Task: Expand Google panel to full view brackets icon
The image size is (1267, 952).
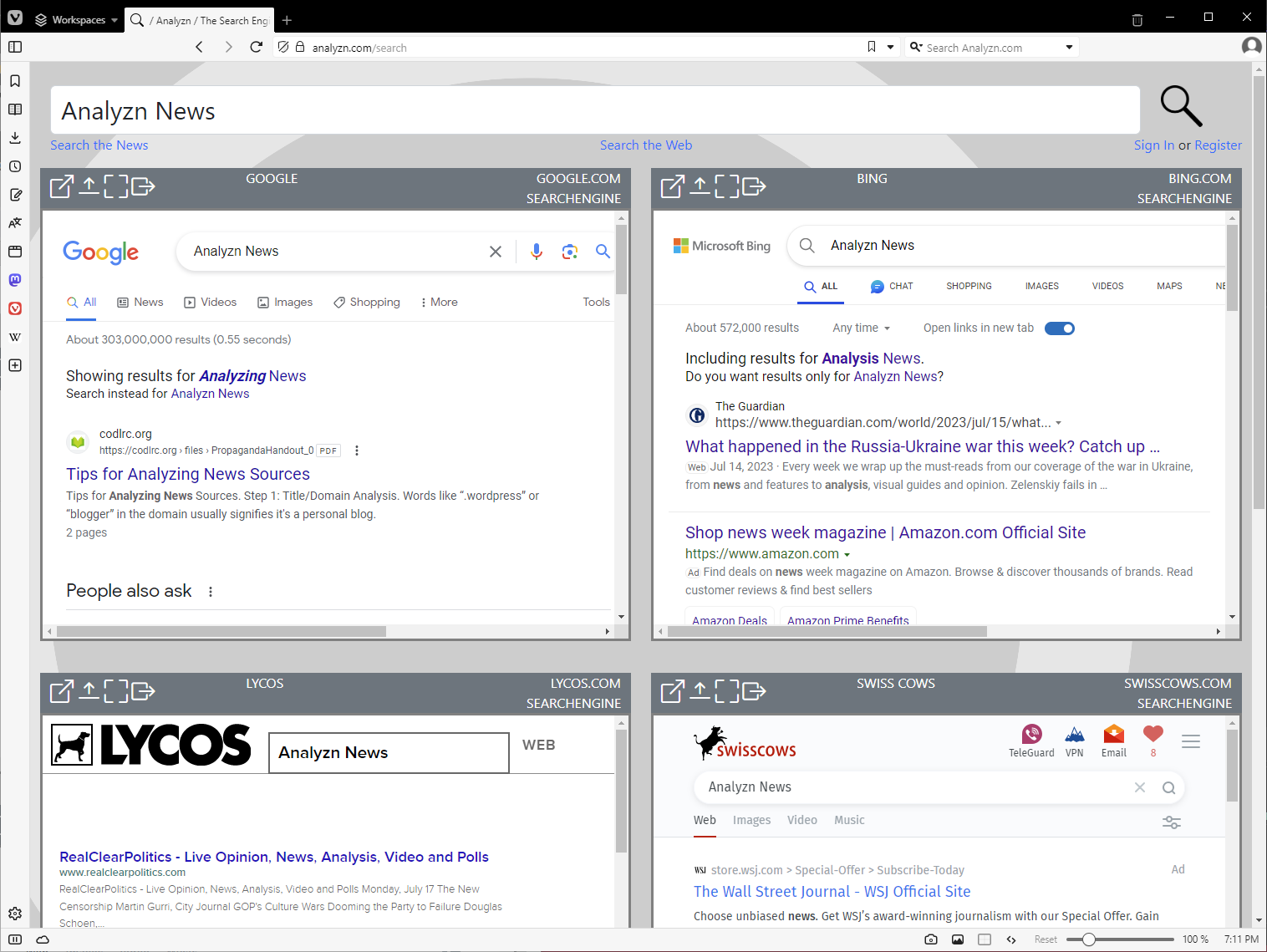Action: 115,186
